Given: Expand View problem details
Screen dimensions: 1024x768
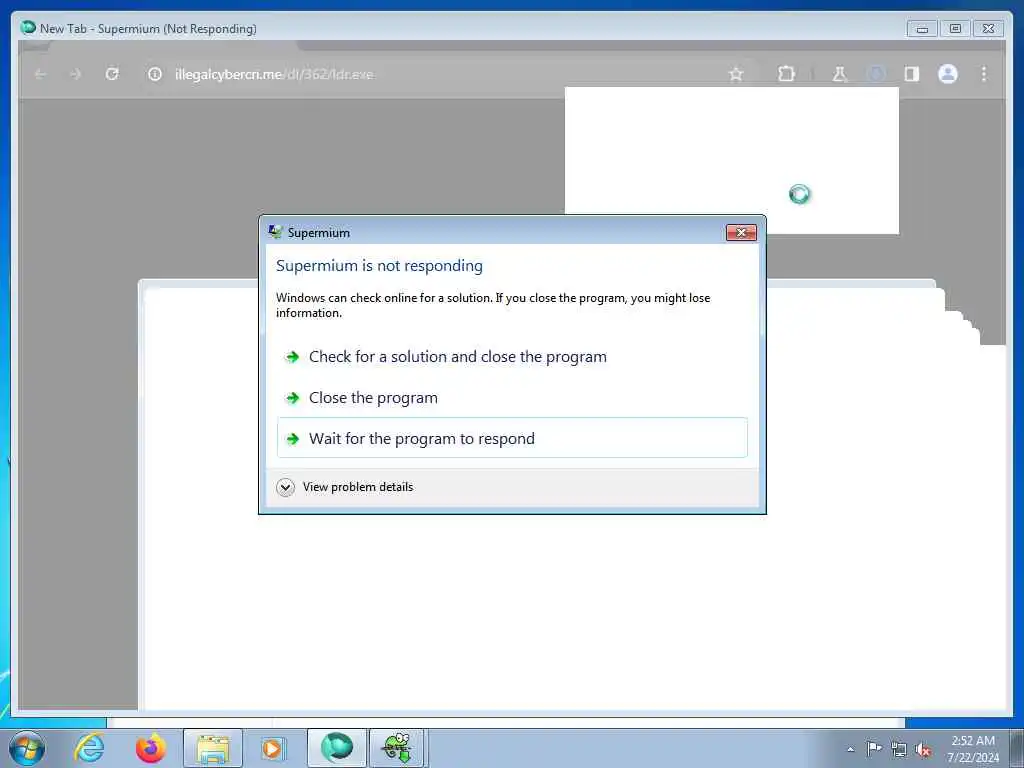Looking at the screenshot, I should (345, 487).
